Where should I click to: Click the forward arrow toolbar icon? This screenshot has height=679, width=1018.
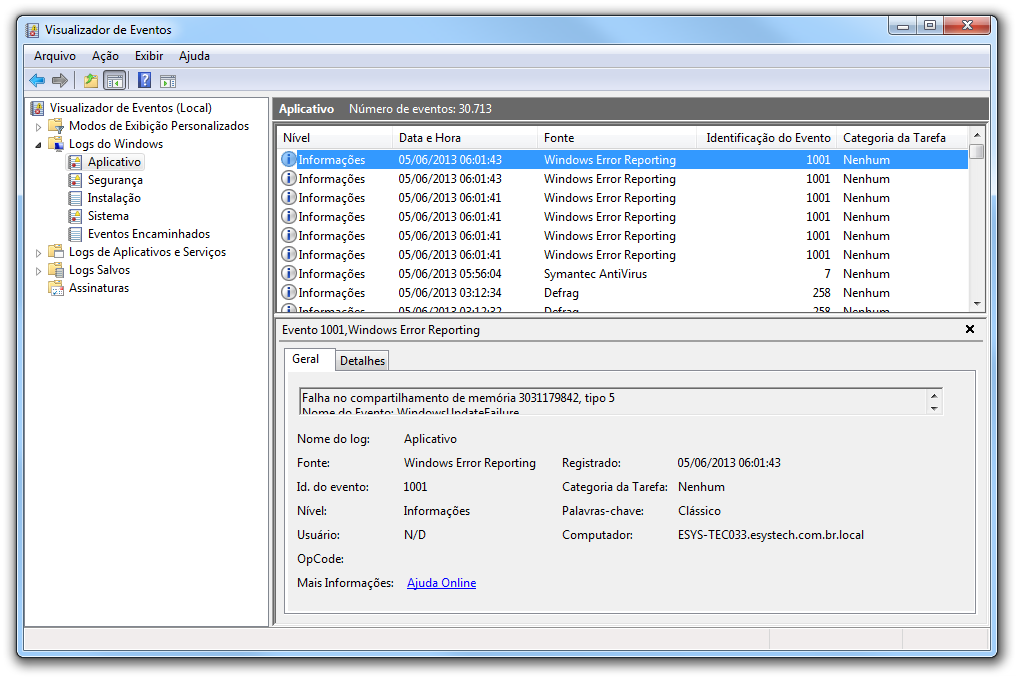click(60, 80)
